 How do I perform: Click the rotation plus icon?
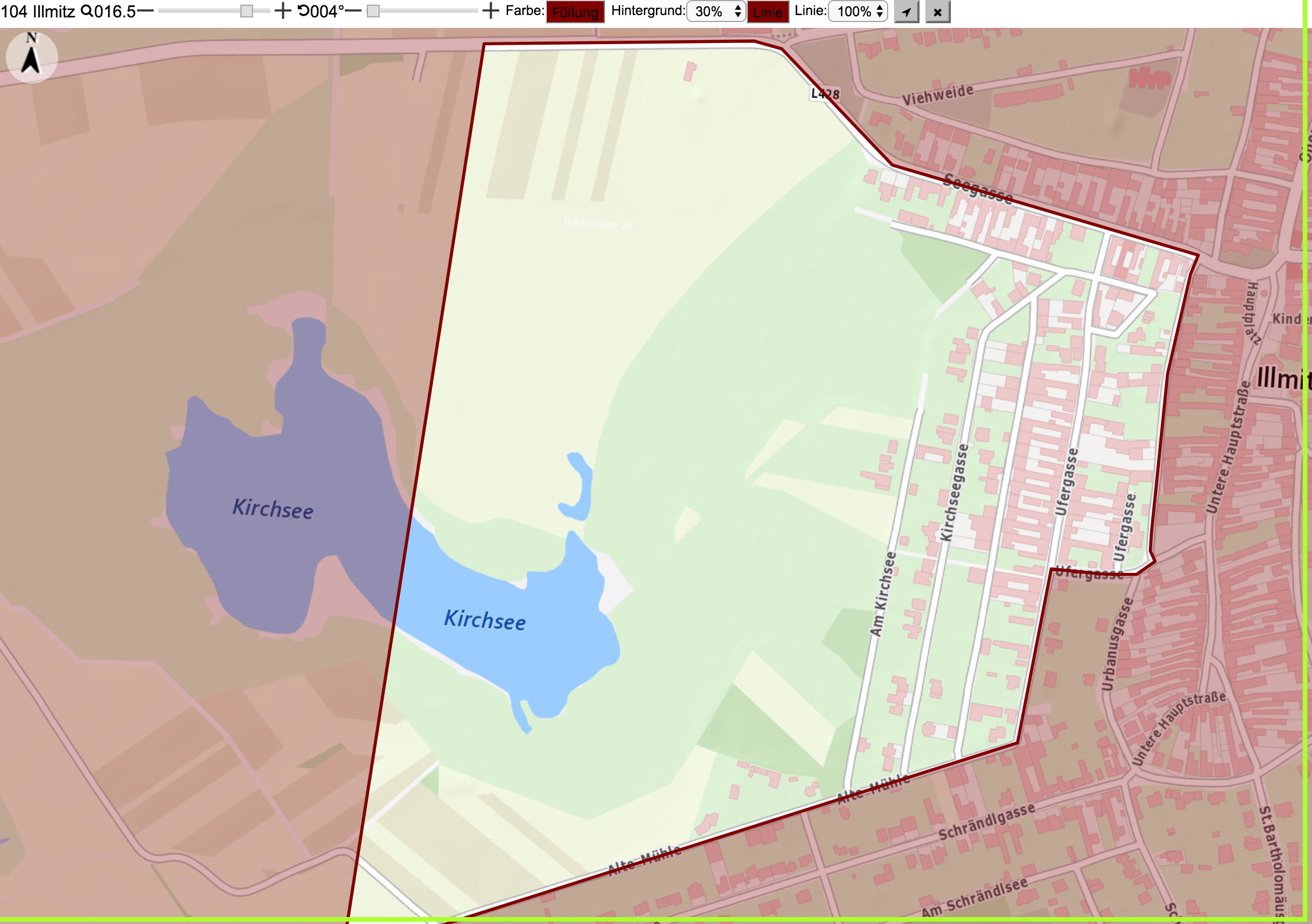tap(491, 11)
